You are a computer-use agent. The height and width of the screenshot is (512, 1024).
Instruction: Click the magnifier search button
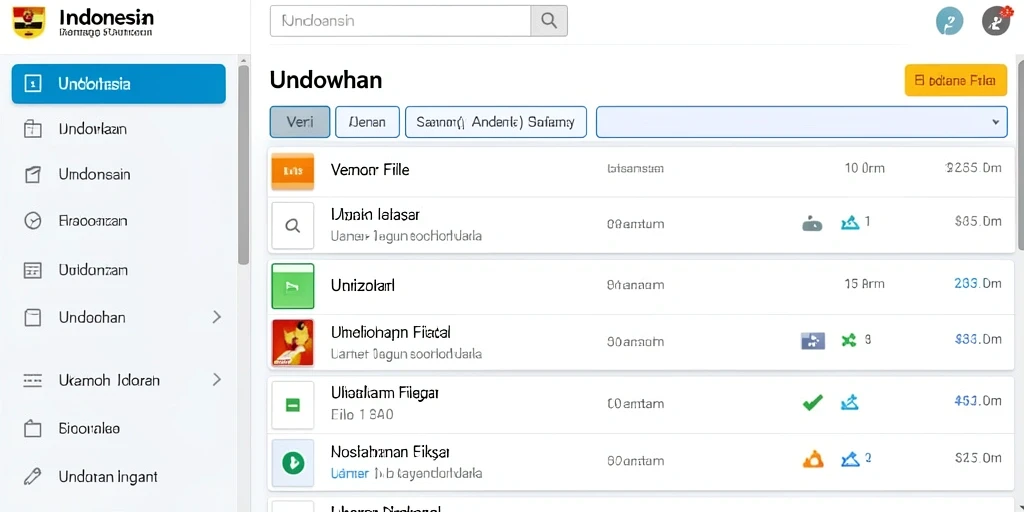click(x=549, y=21)
